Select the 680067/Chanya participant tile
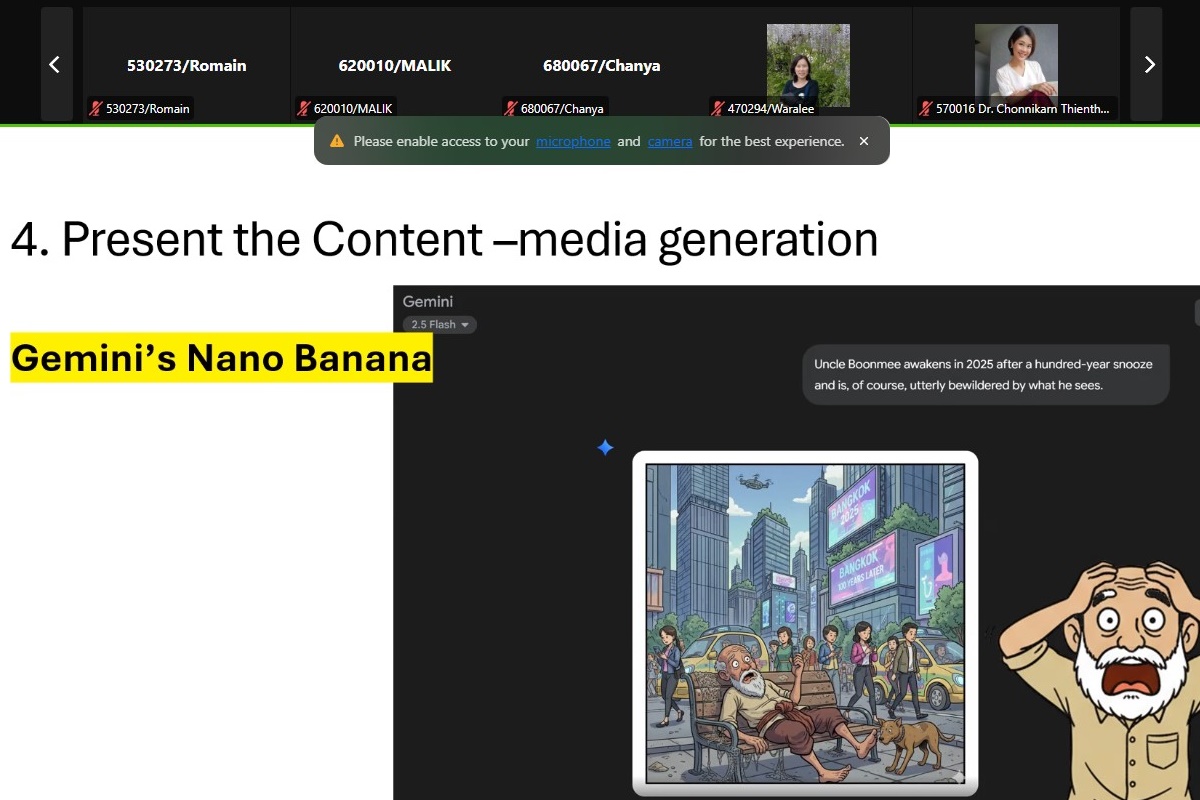This screenshot has height=800, width=1200. 601,66
